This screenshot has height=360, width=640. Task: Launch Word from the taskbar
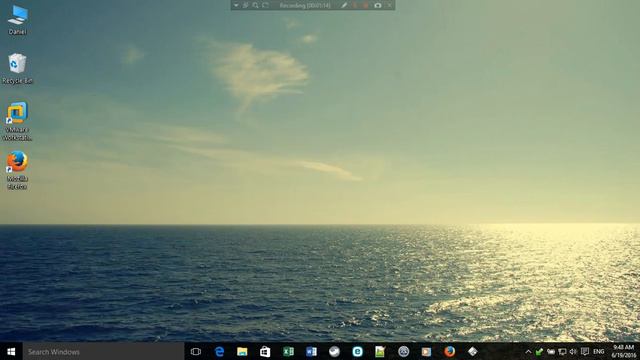(x=311, y=351)
